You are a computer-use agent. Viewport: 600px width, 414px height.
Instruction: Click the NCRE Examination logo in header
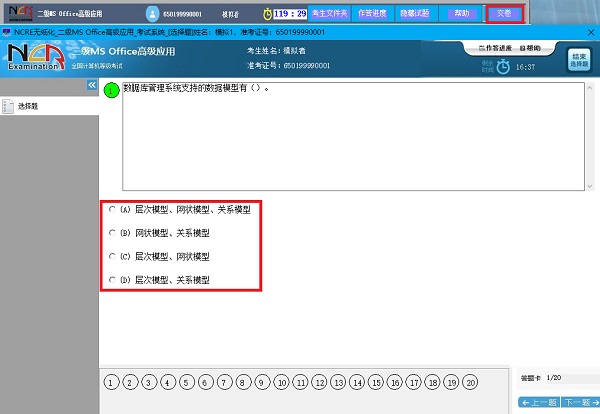[x=36, y=57]
